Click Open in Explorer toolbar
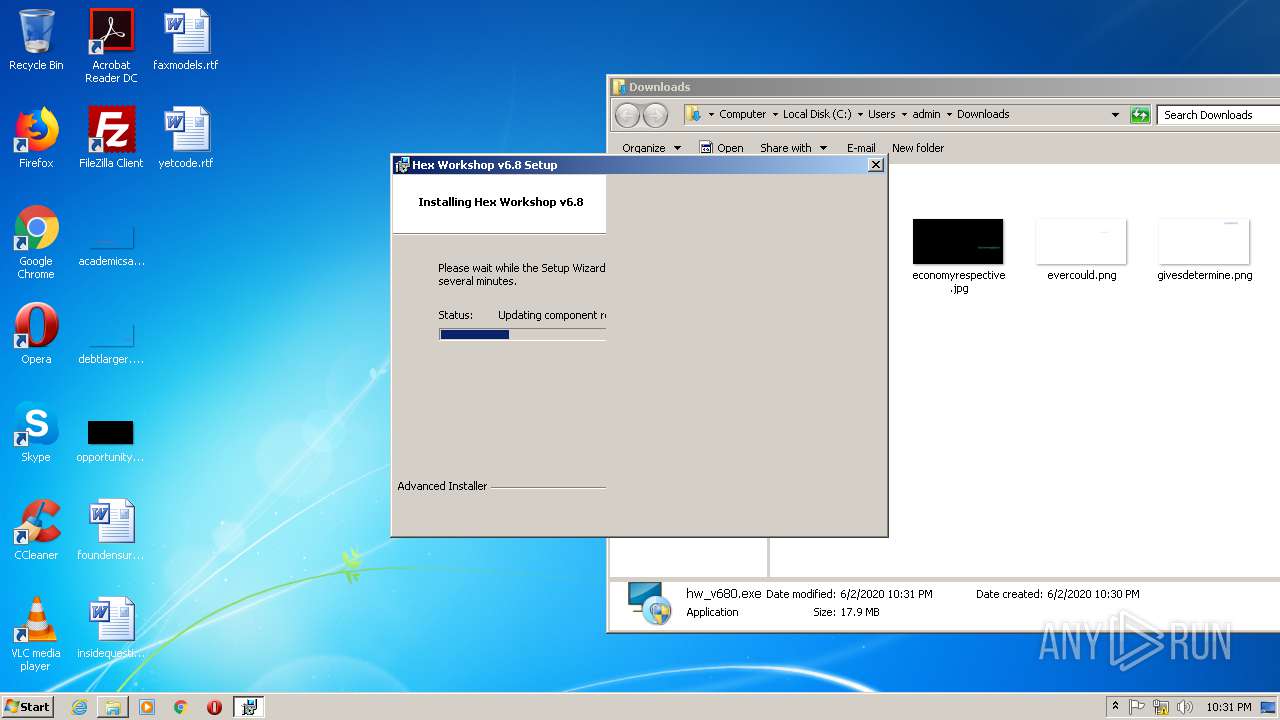This screenshot has height=720, width=1280. (x=721, y=148)
